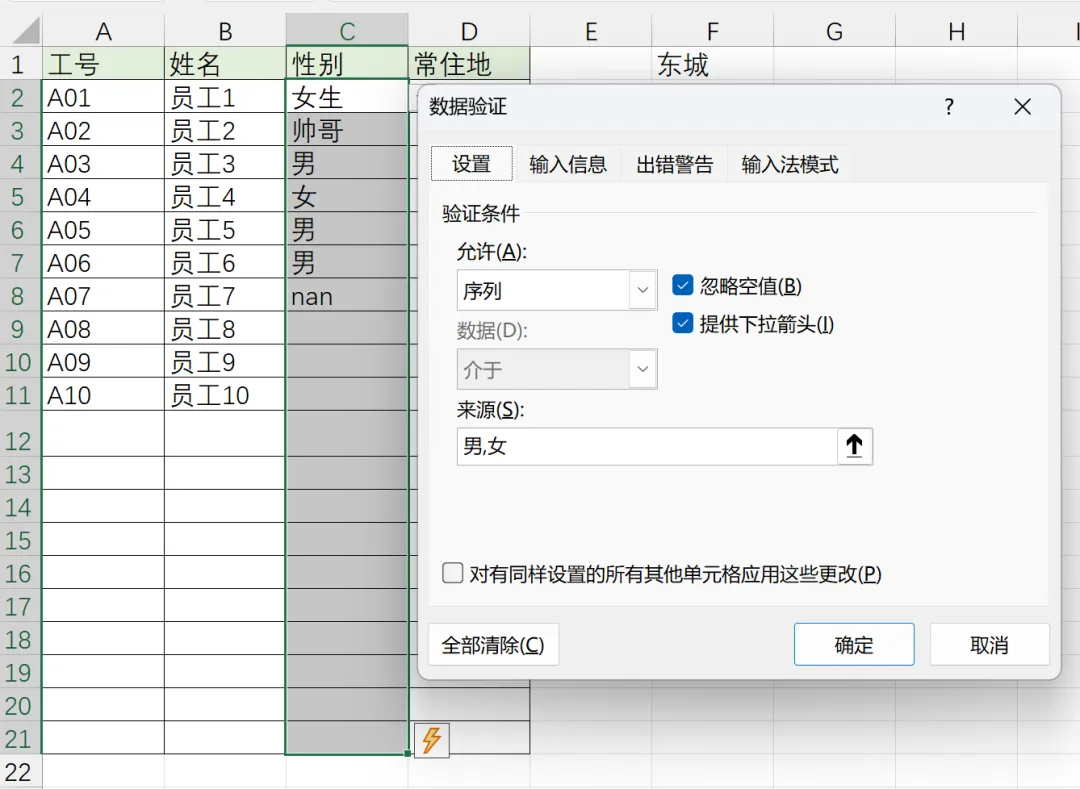The image size is (1080, 789).
Task: Click cell containing 女生
Action: [x=347, y=97]
